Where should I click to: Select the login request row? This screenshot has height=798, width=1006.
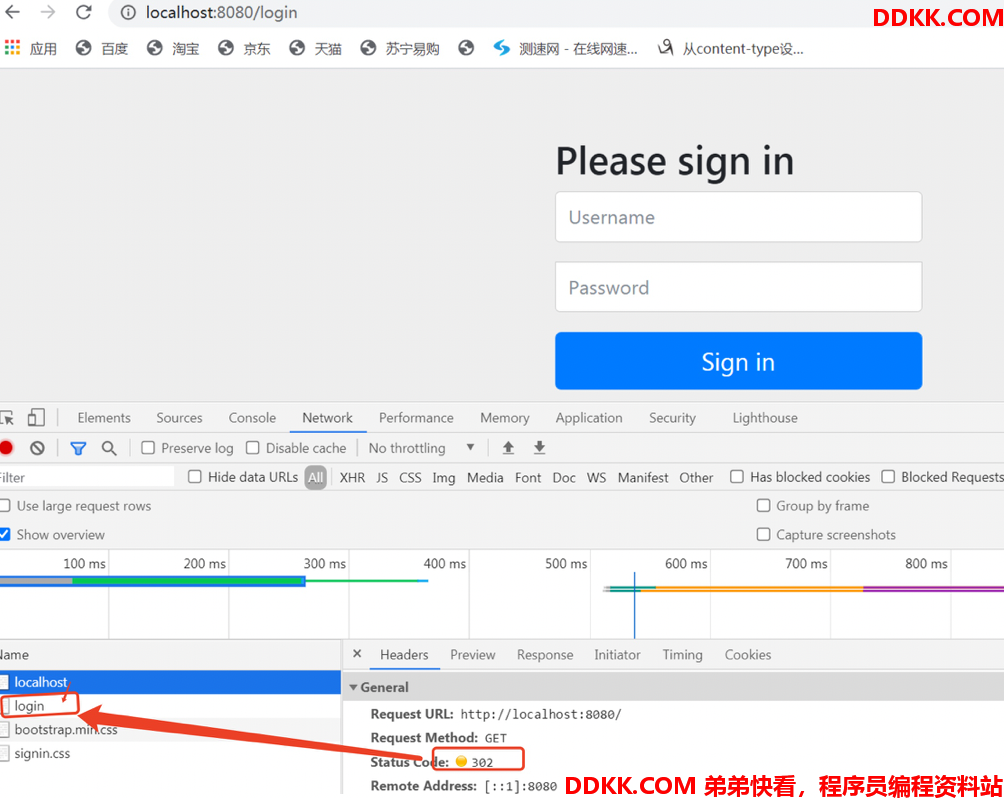tap(170, 706)
